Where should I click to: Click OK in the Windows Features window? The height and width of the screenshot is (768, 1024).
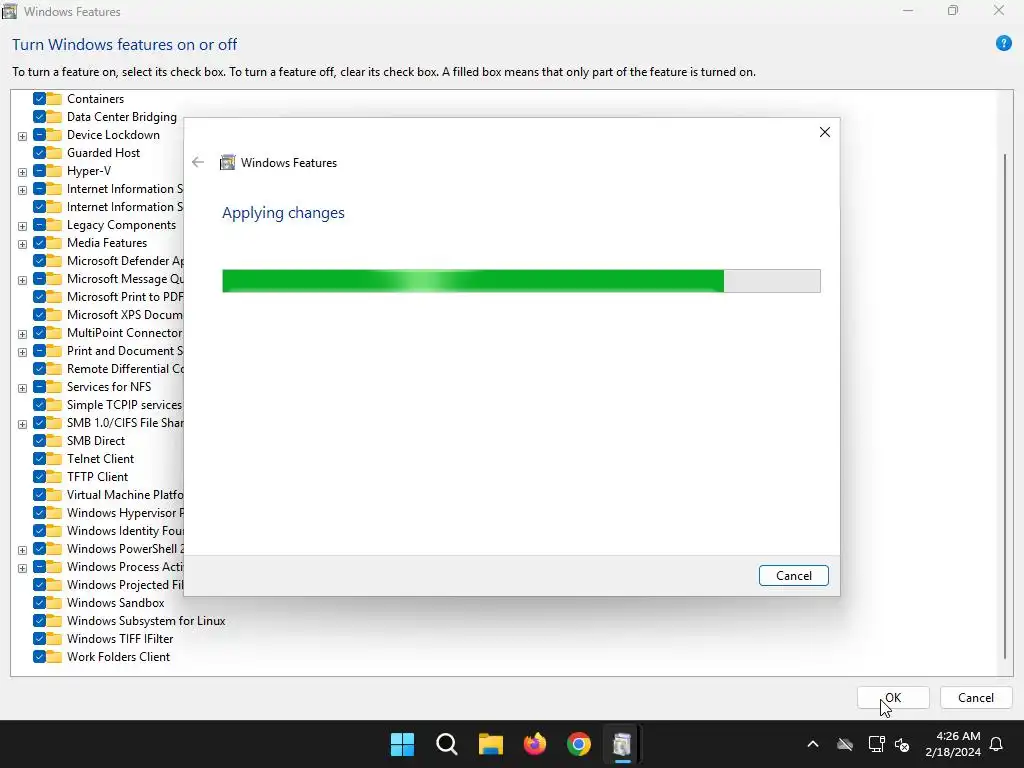893,697
